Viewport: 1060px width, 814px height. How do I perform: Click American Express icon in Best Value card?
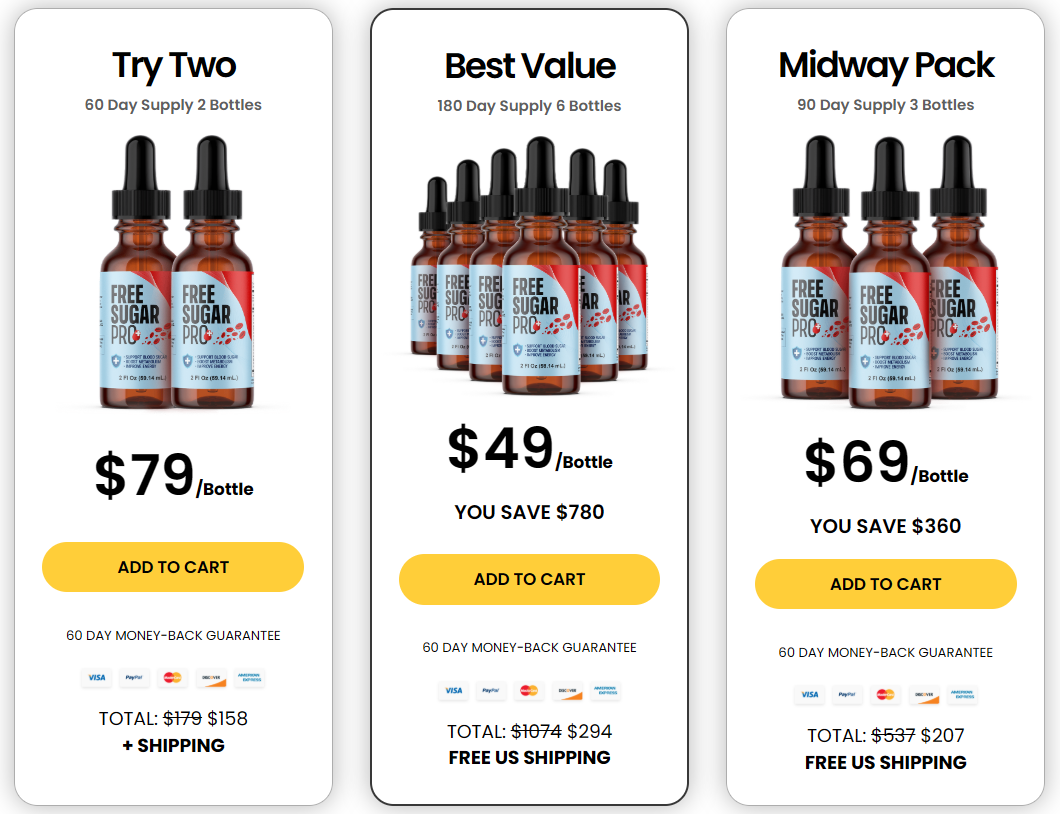pyautogui.click(x=605, y=690)
